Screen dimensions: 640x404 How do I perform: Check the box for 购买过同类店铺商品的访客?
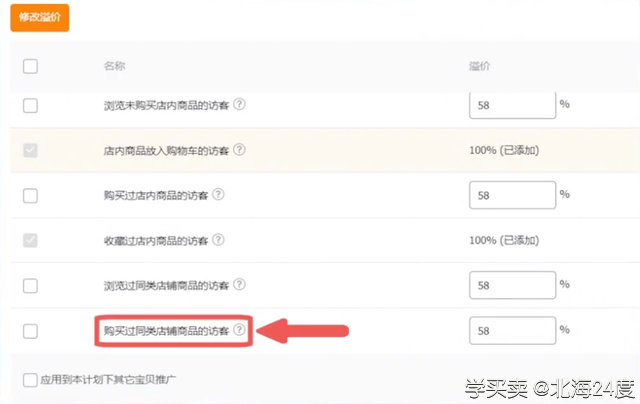[30, 331]
